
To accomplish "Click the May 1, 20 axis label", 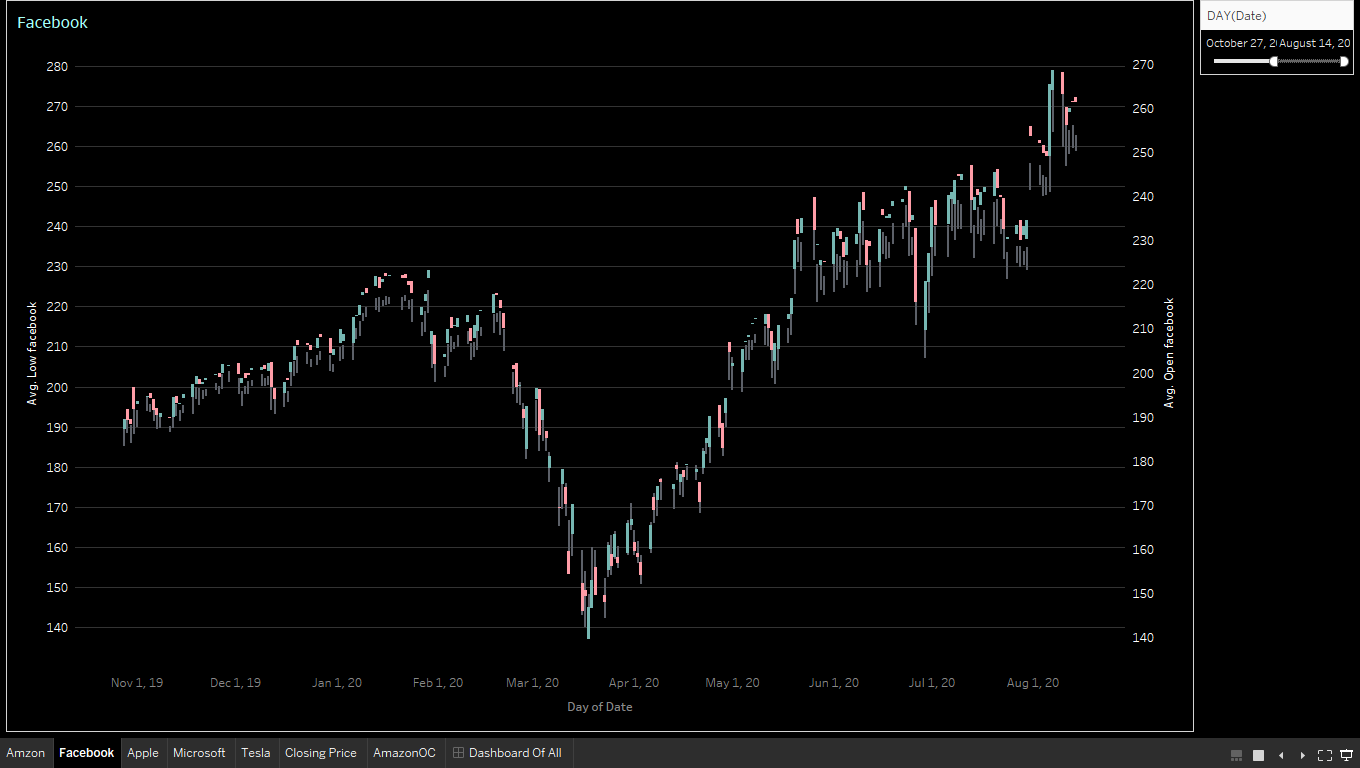I will pos(732,683).
